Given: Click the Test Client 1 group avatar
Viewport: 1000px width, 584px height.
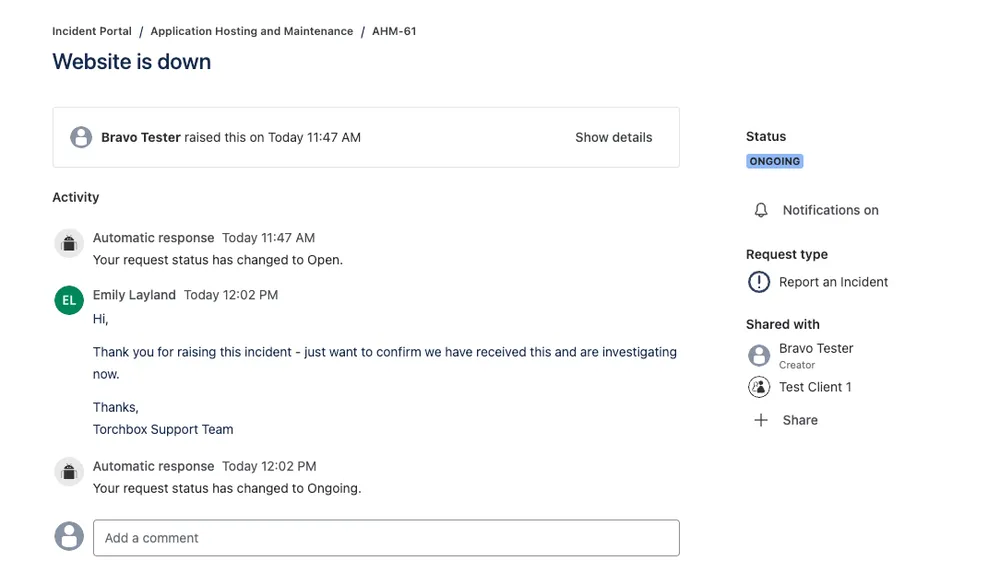Looking at the screenshot, I should 759,387.
